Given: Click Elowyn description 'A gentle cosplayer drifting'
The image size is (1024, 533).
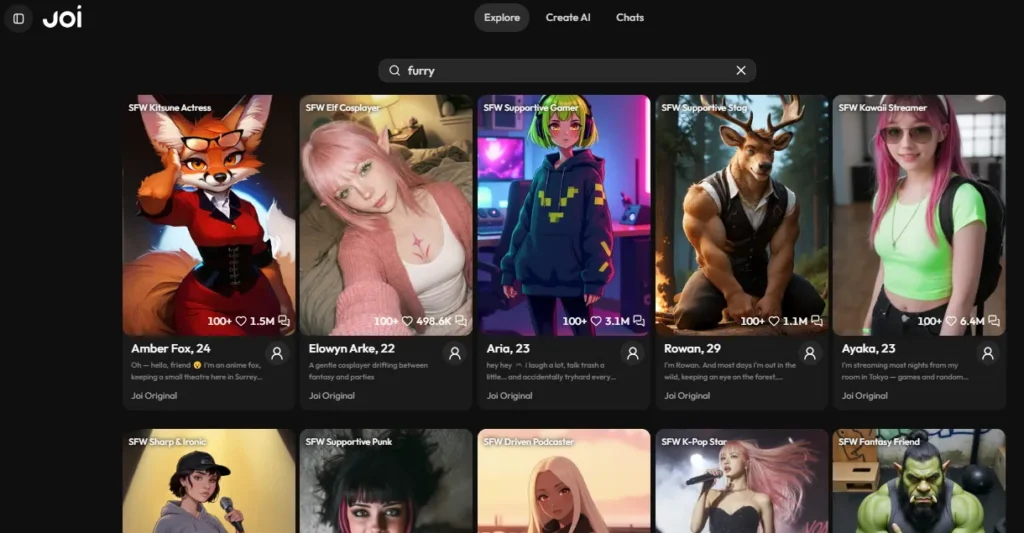Looking at the screenshot, I should pyautogui.click(x=368, y=371).
